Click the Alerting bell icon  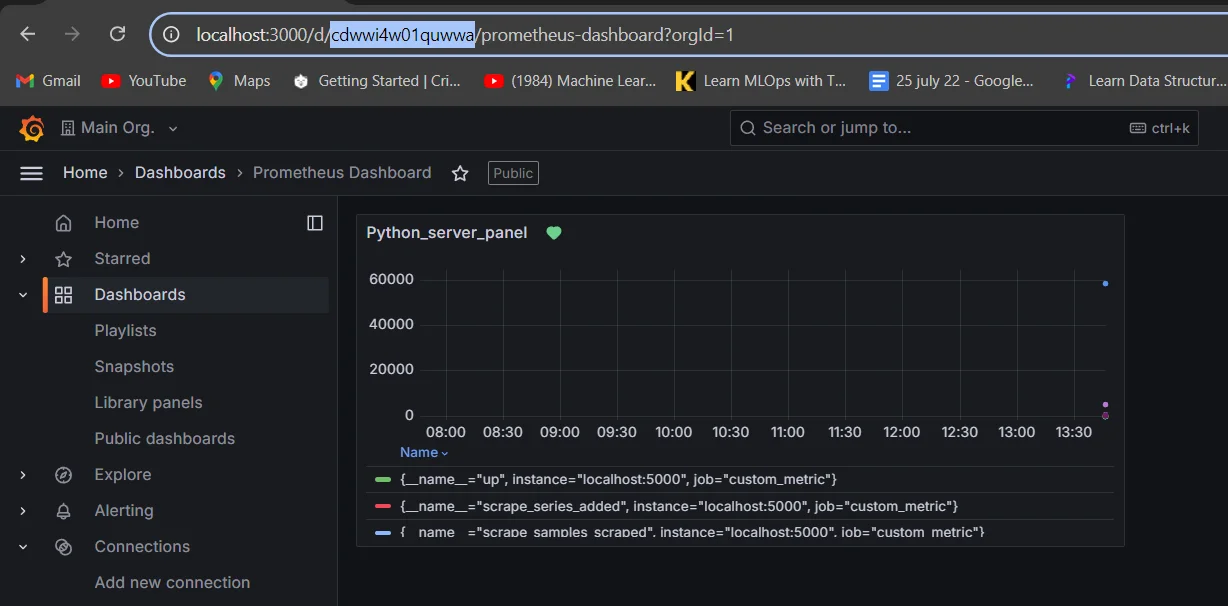(x=64, y=511)
